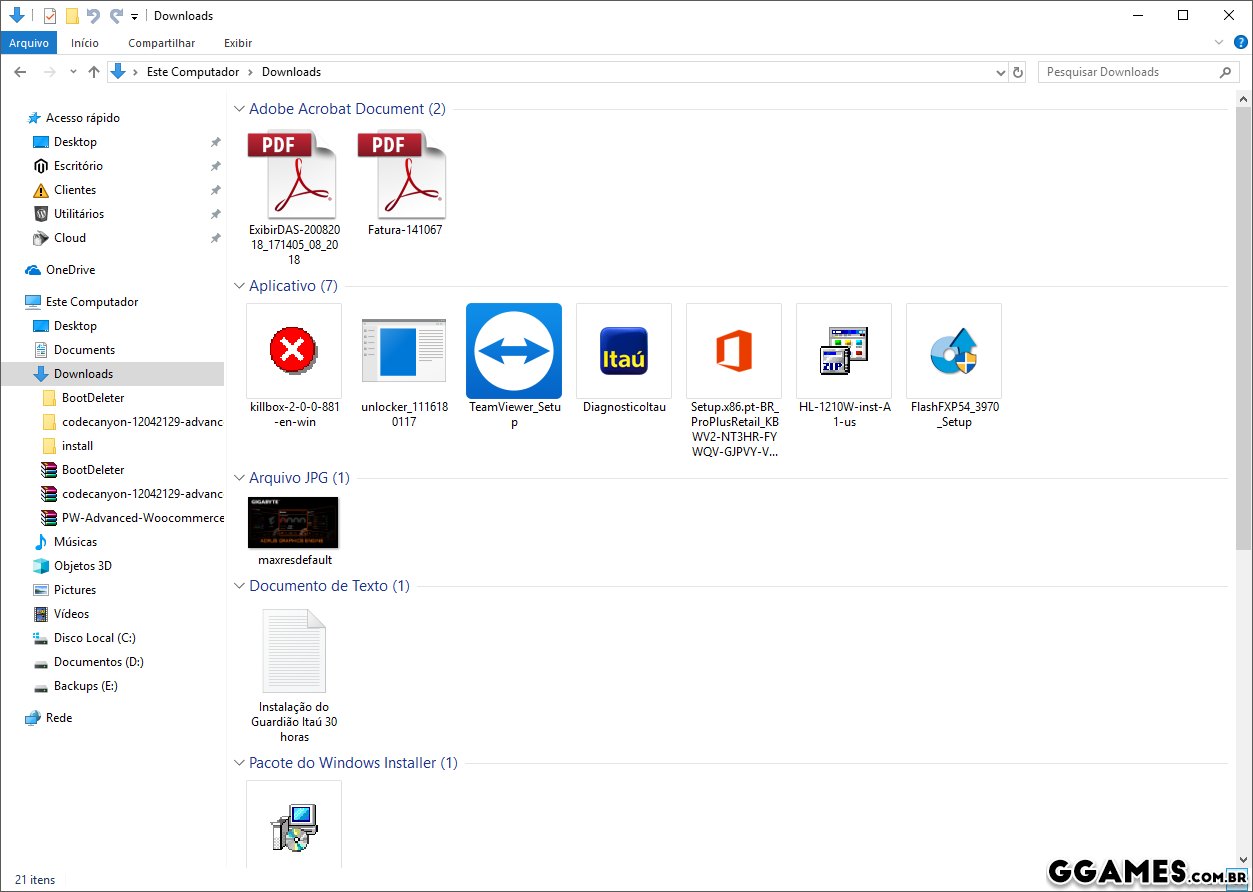This screenshot has width=1253, height=892.
Task: Select the maxresdefault JPG thumbnail
Action: tap(293, 522)
